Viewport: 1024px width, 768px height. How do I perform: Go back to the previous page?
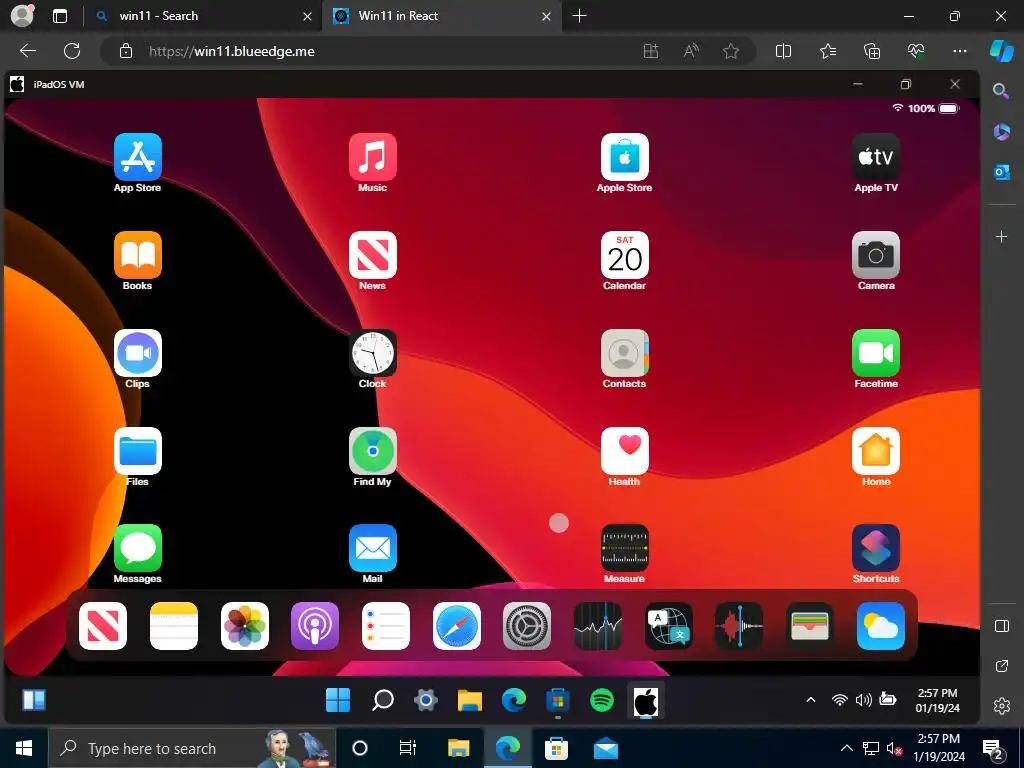click(x=27, y=52)
